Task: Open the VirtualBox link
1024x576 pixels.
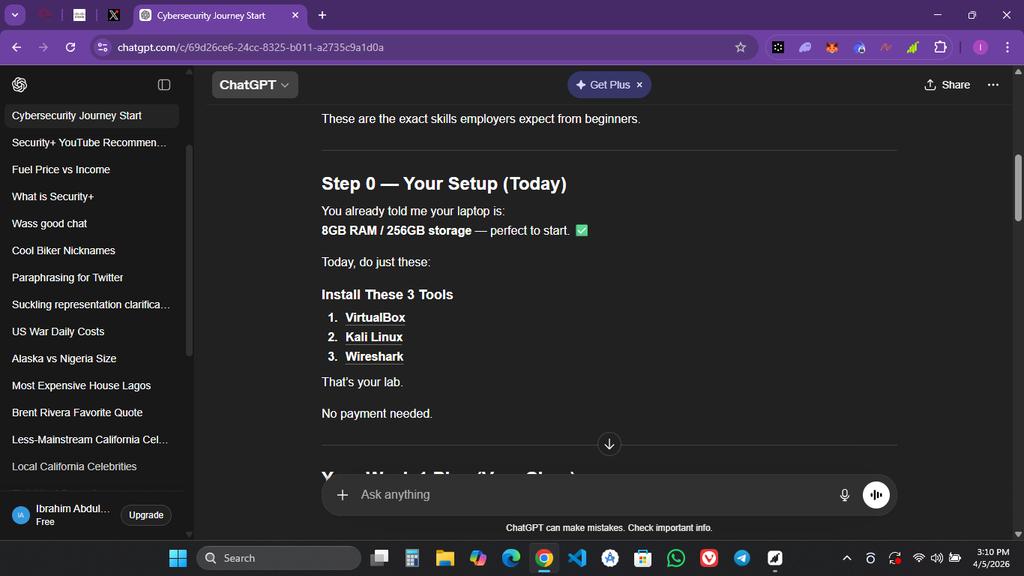Action: point(375,317)
